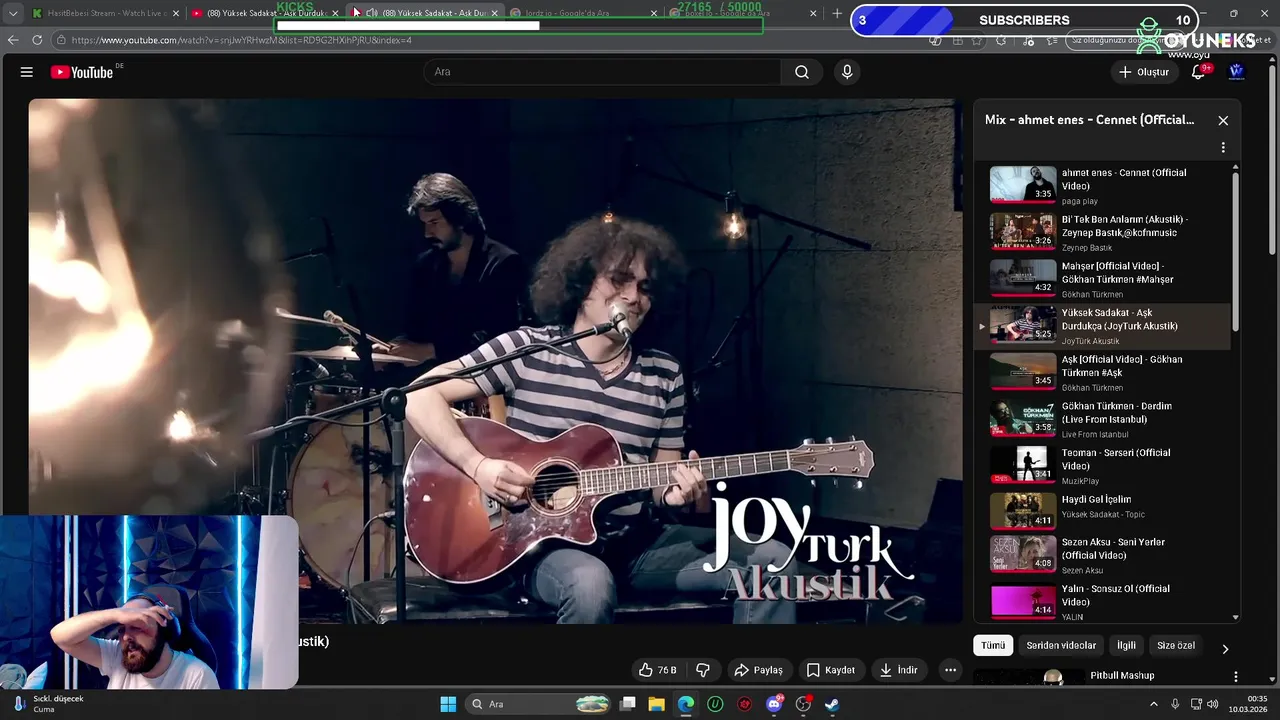Play Yalın - Sonsuz Ol from playlist
Image resolution: width=1280 pixels, height=720 pixels.
tap(1102, 602)
